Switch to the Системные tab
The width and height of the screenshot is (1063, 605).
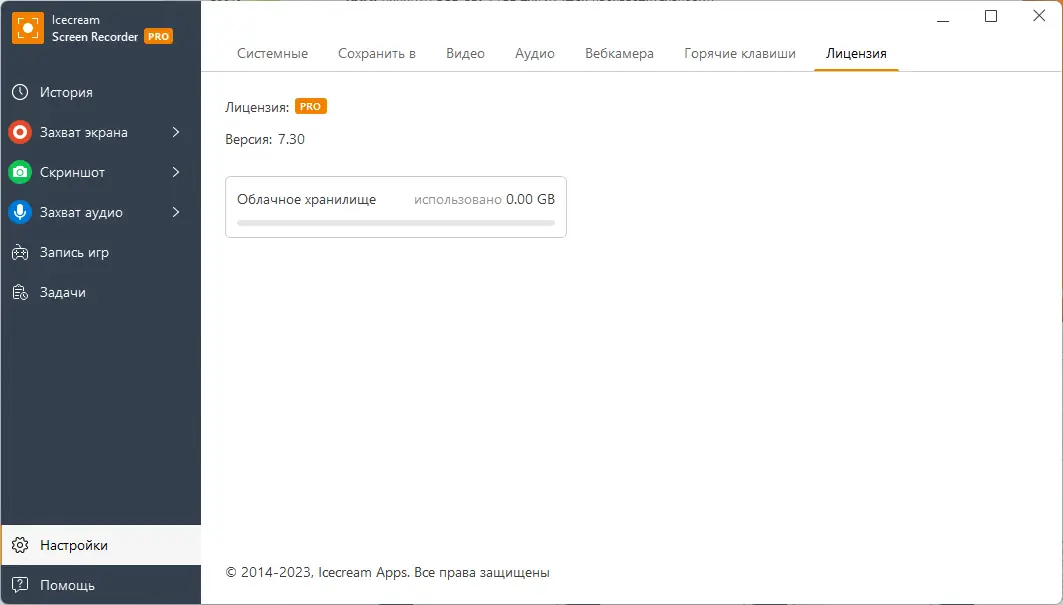(x=272, y=54)
